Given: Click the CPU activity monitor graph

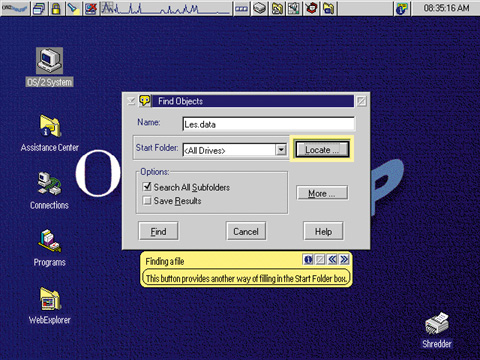Looking at the screenshot, I should pos(166,8).
